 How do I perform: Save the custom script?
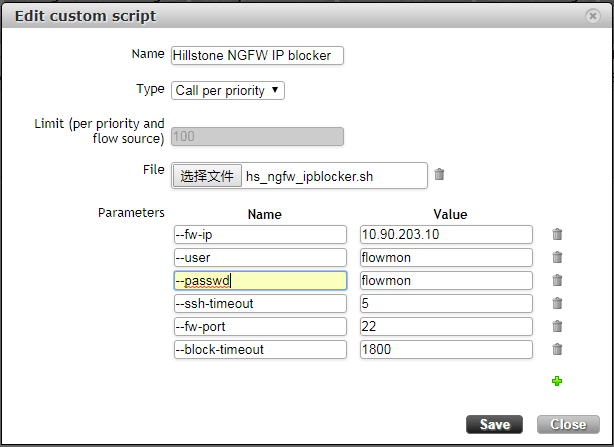[x=494, y=424]
